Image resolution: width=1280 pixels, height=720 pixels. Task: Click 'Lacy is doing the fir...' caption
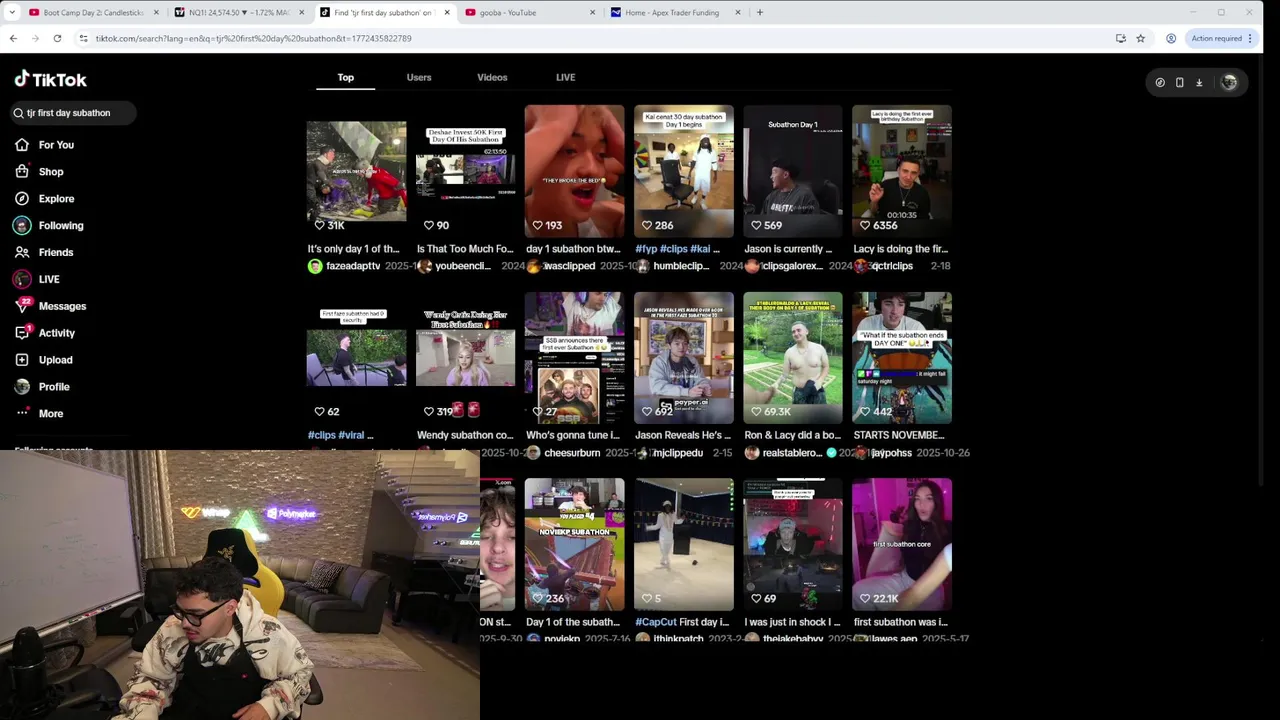900,249
